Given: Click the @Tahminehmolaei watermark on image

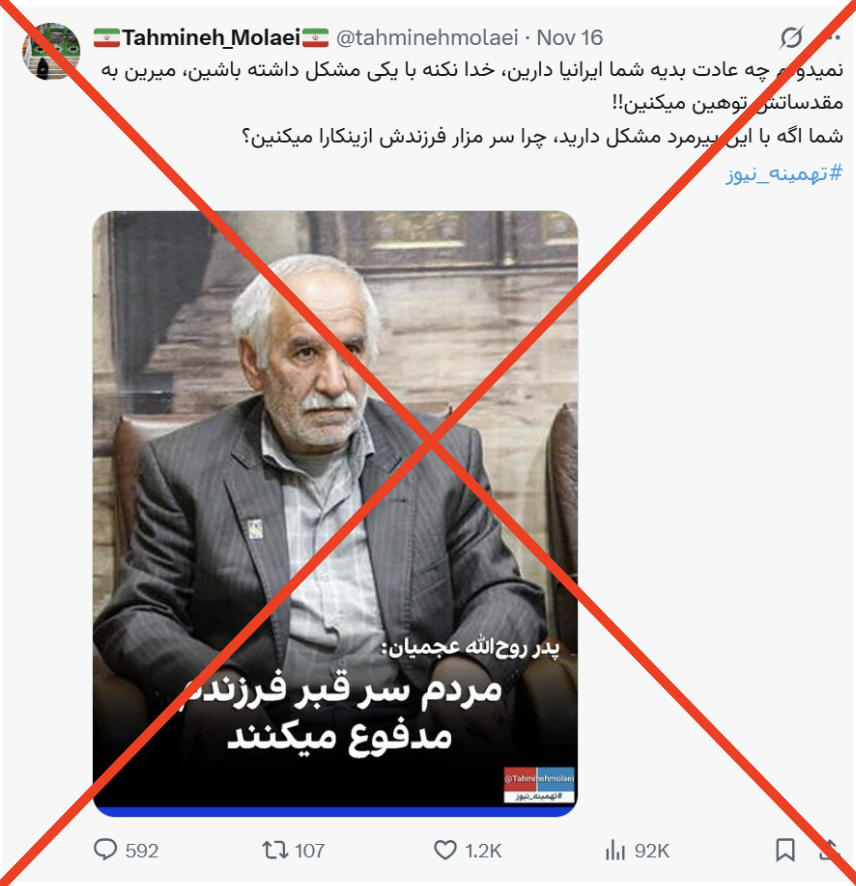Looking at the screenshot, I should pyautogui.click(x=539, y=778).
